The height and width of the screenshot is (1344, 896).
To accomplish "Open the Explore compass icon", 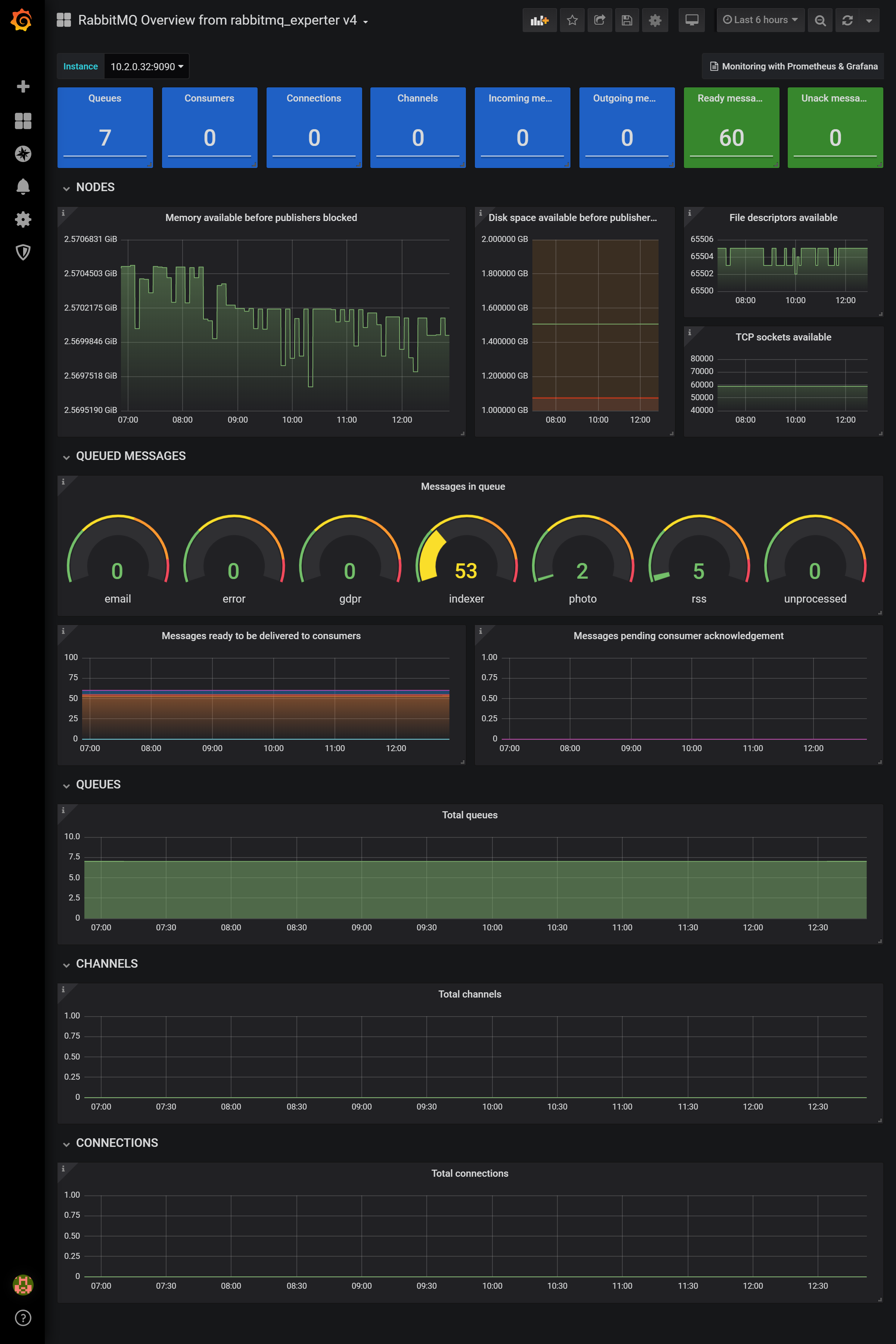I will point(23,154).
